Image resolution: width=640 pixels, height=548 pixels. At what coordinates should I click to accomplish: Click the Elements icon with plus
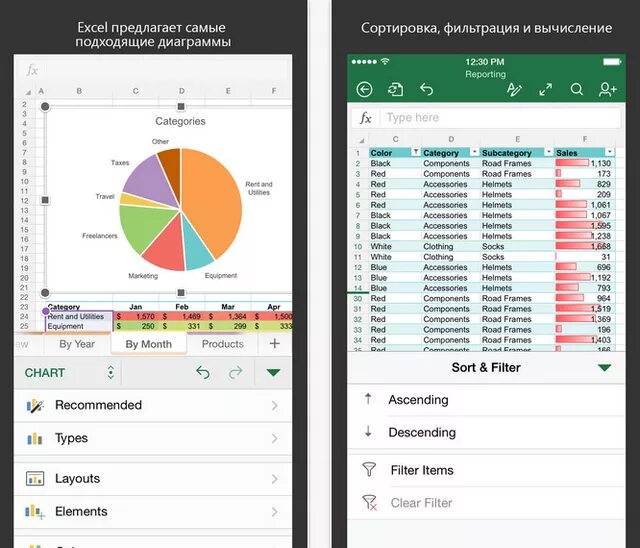coord(35,512)
